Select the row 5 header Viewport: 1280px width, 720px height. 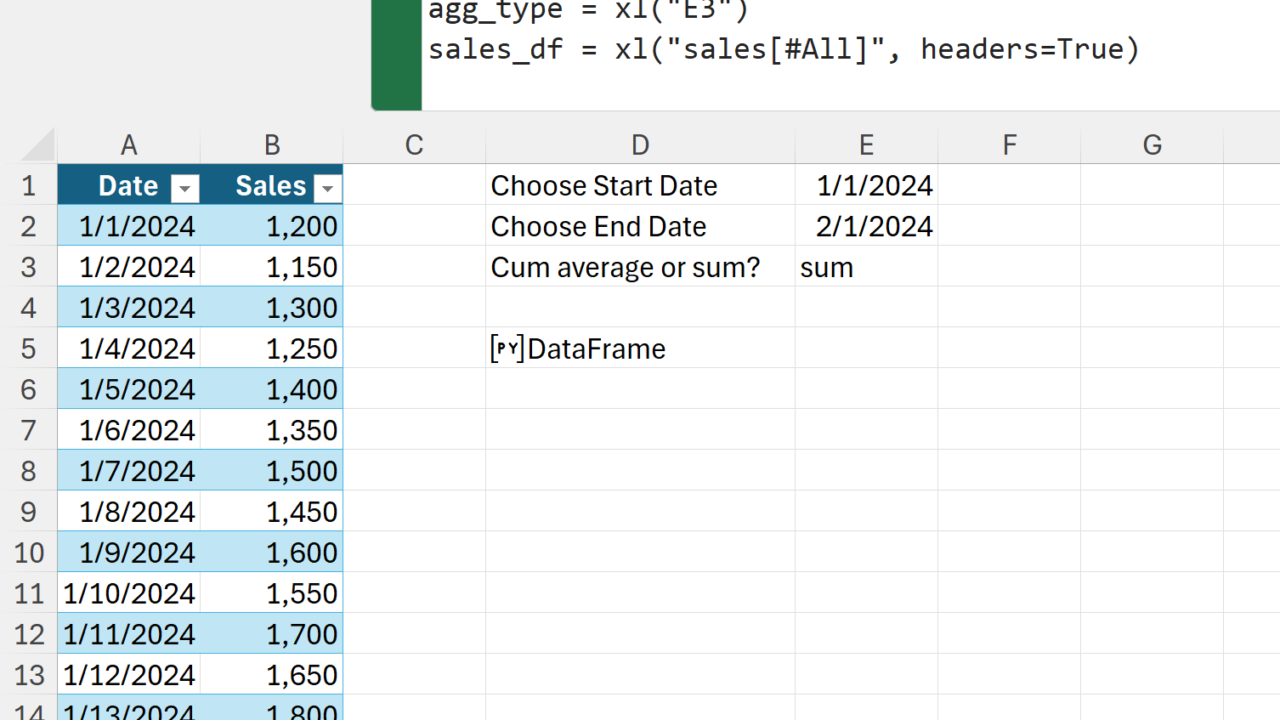click(28, 349)
